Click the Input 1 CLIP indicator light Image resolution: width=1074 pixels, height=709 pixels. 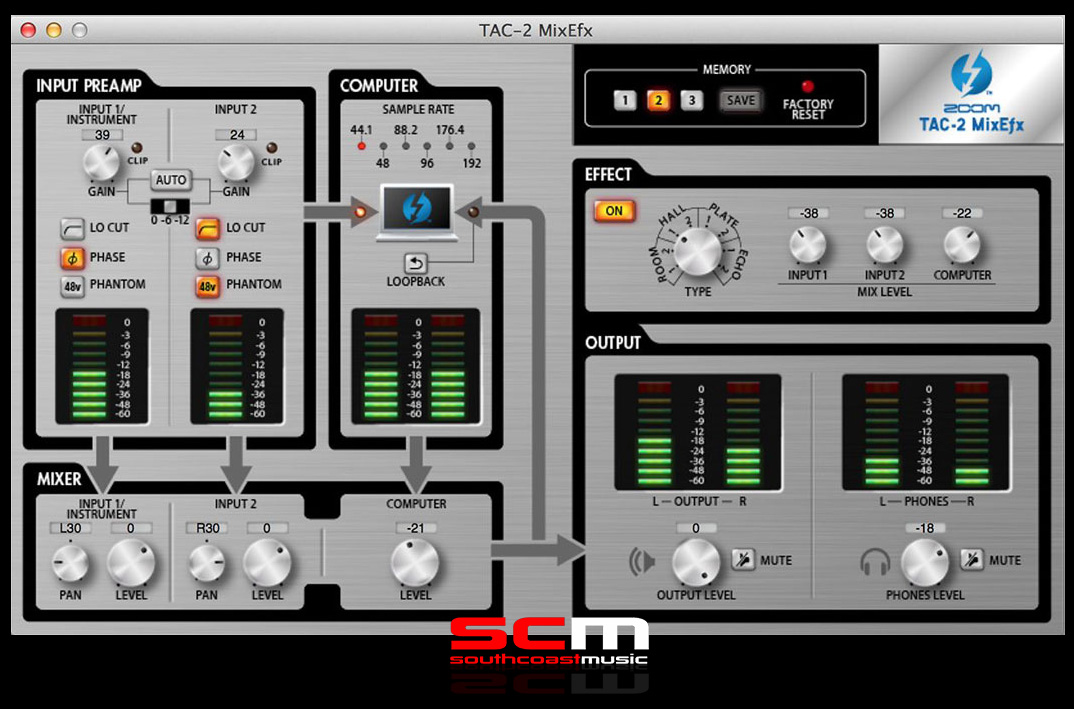pyautogui.click(x=136, y=148)
